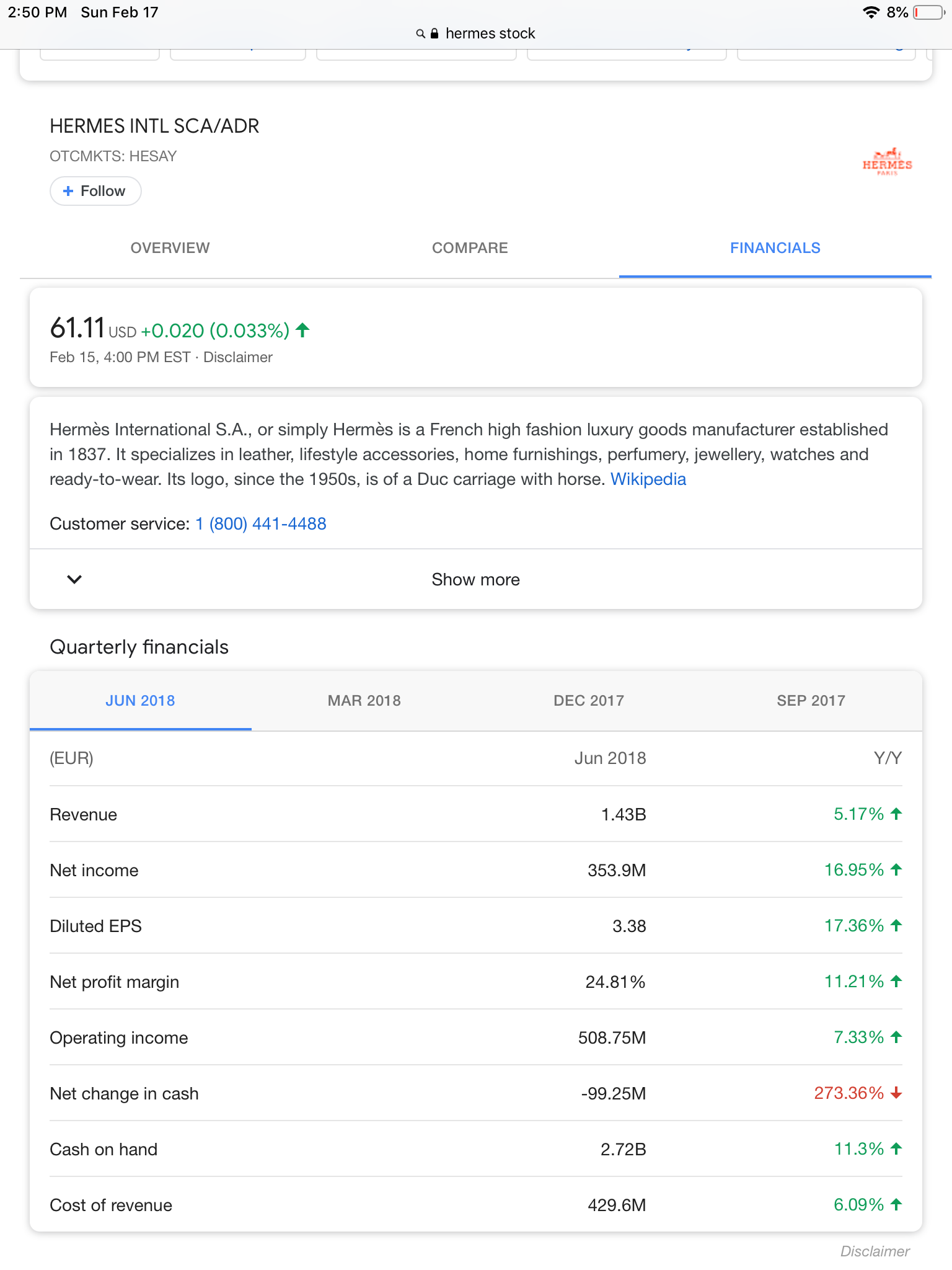This screenshot has height=1270, width=952.
Task: Open the Compare tab
Action: click(470, 248)
